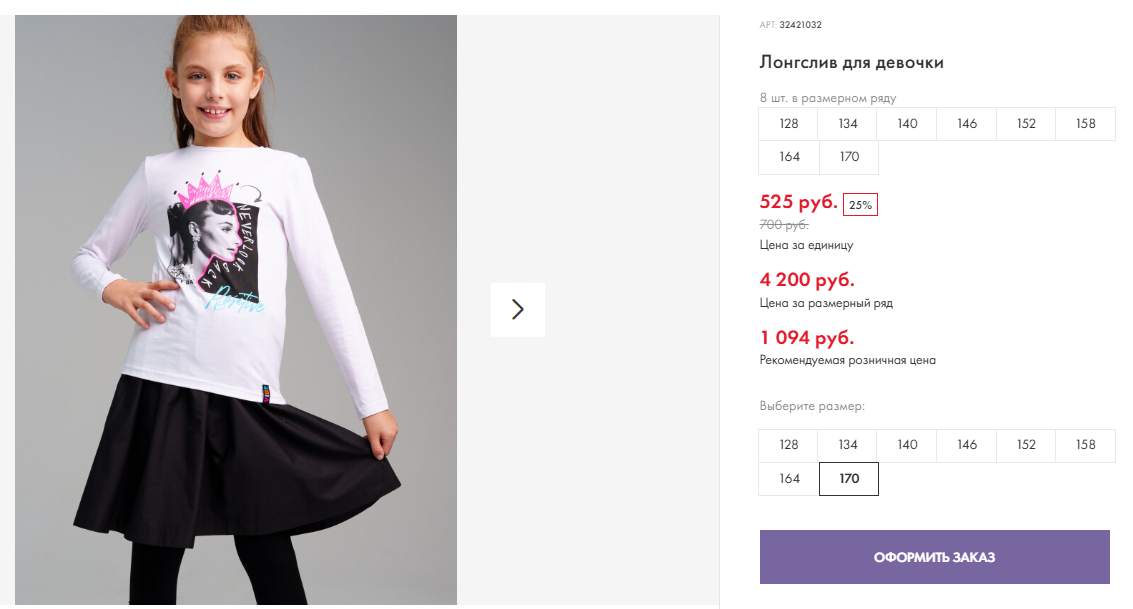The height and width of the screenshot is (609, 1133).
Task: Click the 525 руб. unit price
Action: click(798, 203)
